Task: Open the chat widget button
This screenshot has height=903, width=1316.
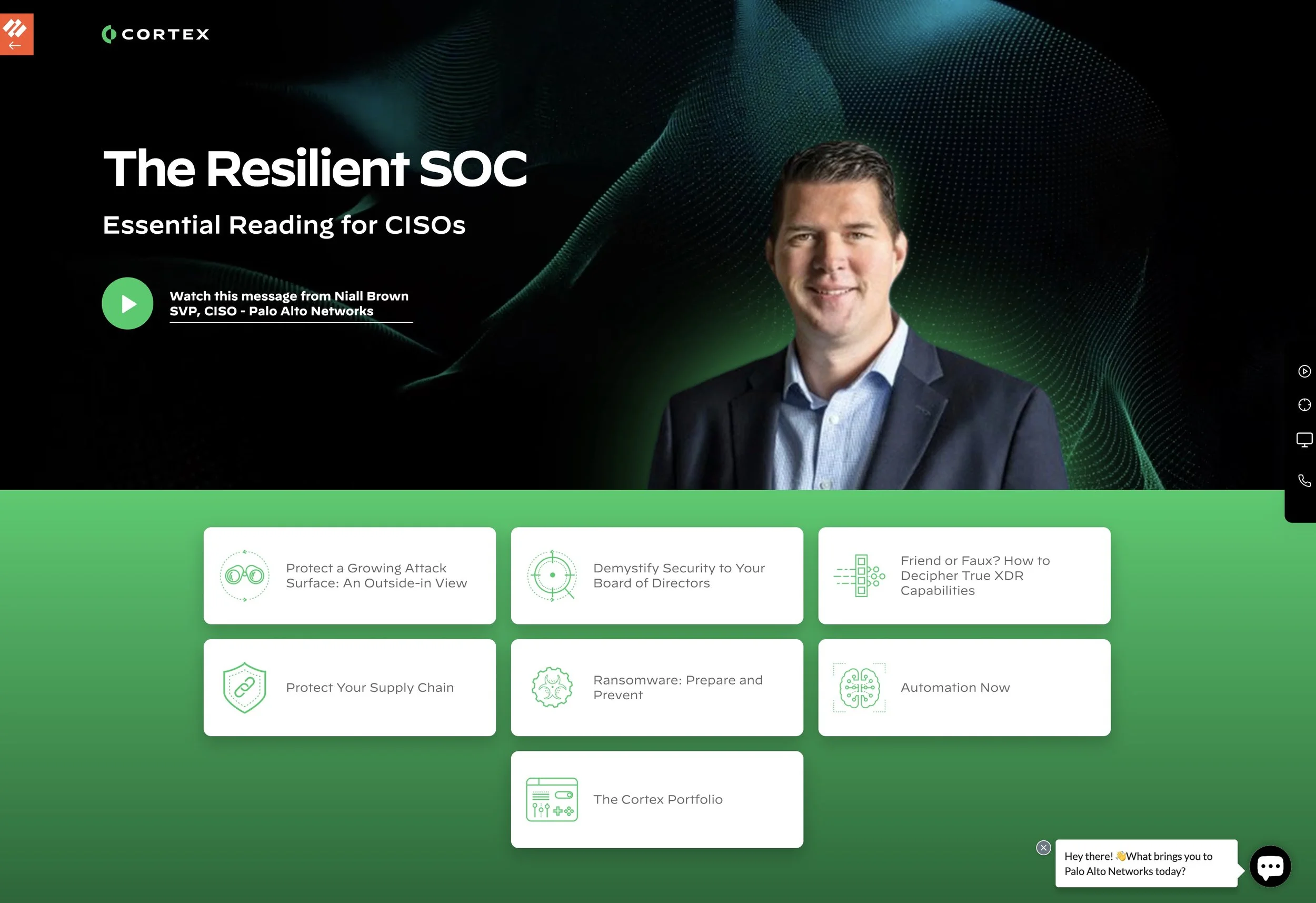Action: pos(1270,866)
